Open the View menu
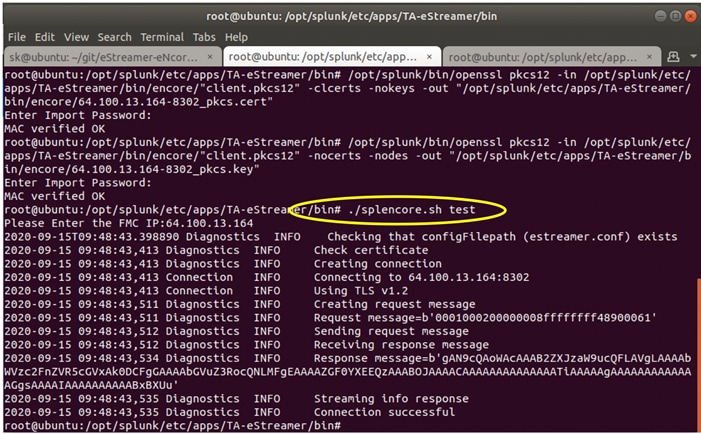The height and width of the screenshot is (434, 701). pos(76,37)
